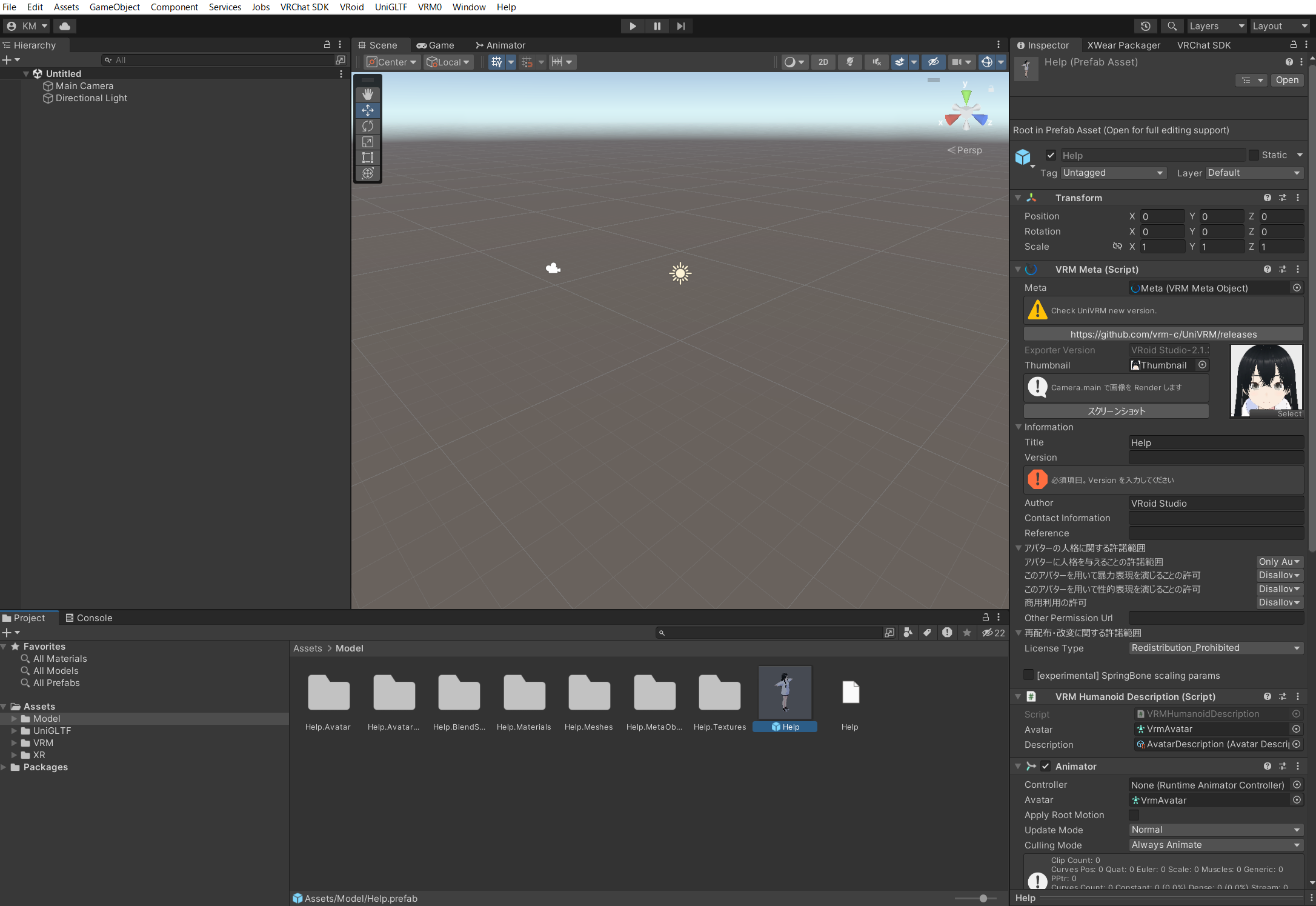1316x906 pixels.
Task: Lock the Inspector panel
Action: click(x=1294, y=45)
